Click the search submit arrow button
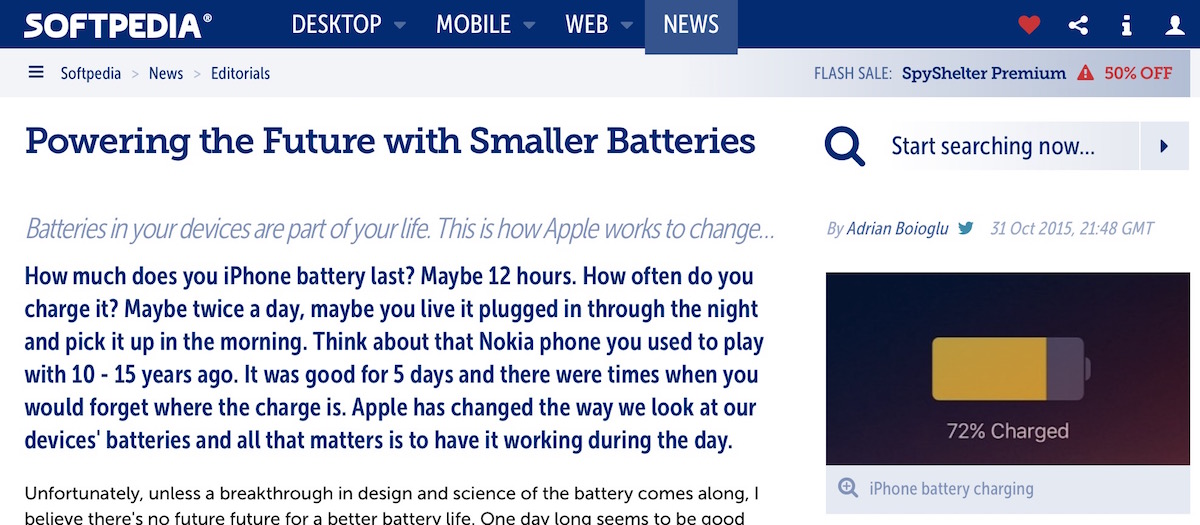The width and height of the screenshot is (1200, 525). [1164, 147]
